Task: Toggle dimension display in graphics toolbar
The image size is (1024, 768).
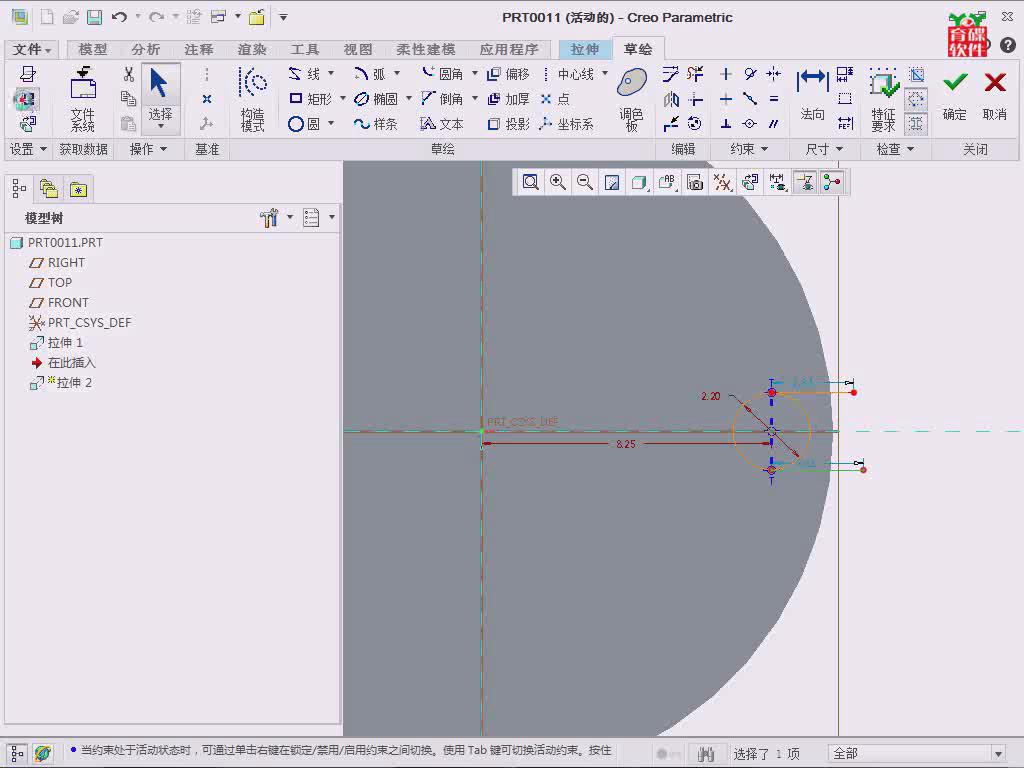Action: coord(777,182)
